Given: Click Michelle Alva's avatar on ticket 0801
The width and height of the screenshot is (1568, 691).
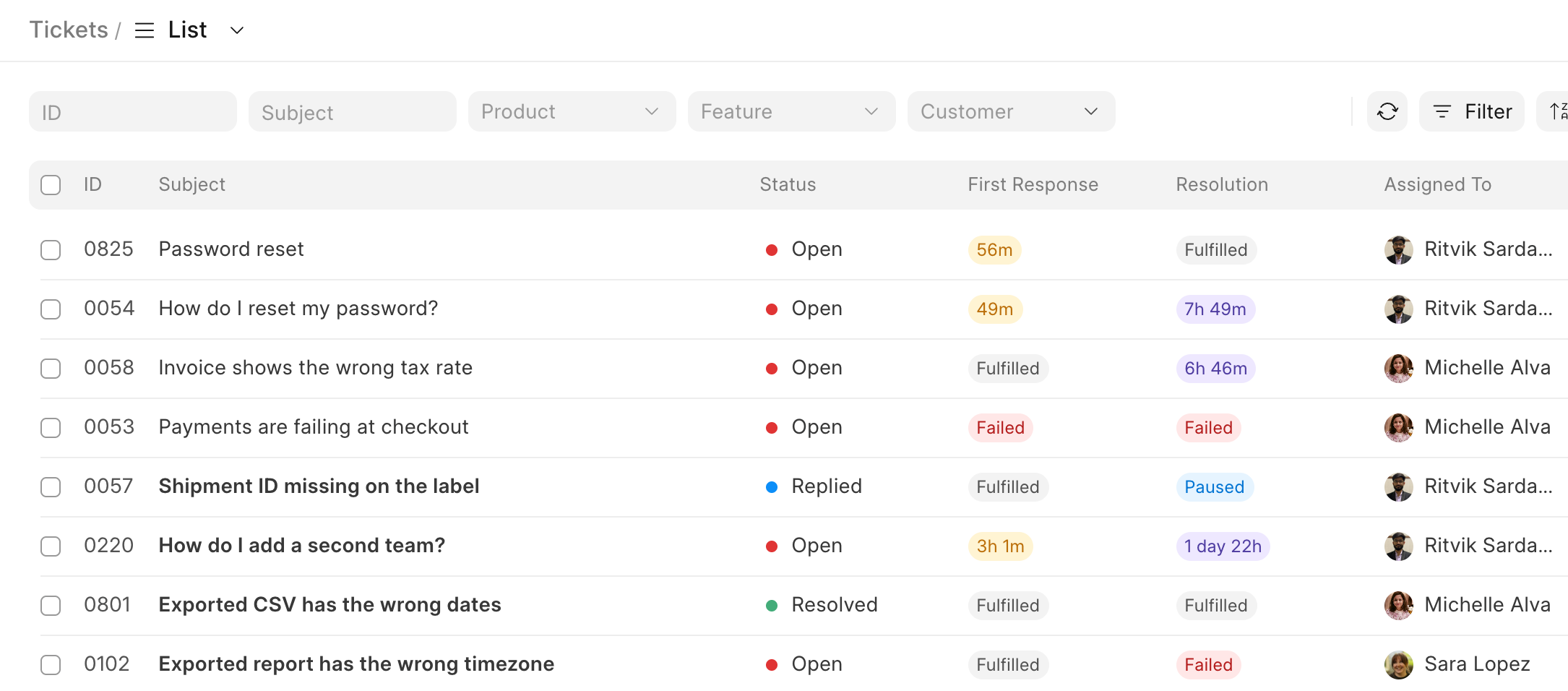Looking at the screenshot, I should 1398,606.
